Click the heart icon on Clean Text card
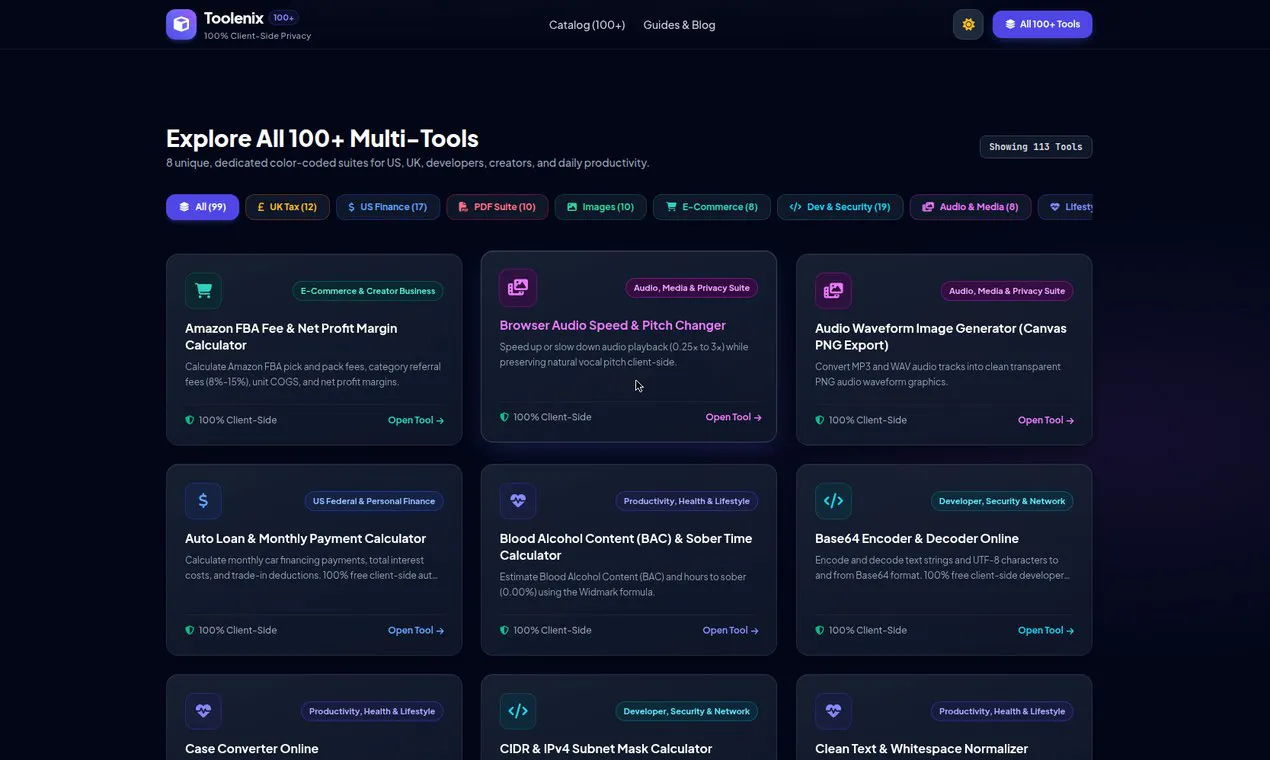The width and height of the screenshot is (1270, 760). click(x=833, y=711)
